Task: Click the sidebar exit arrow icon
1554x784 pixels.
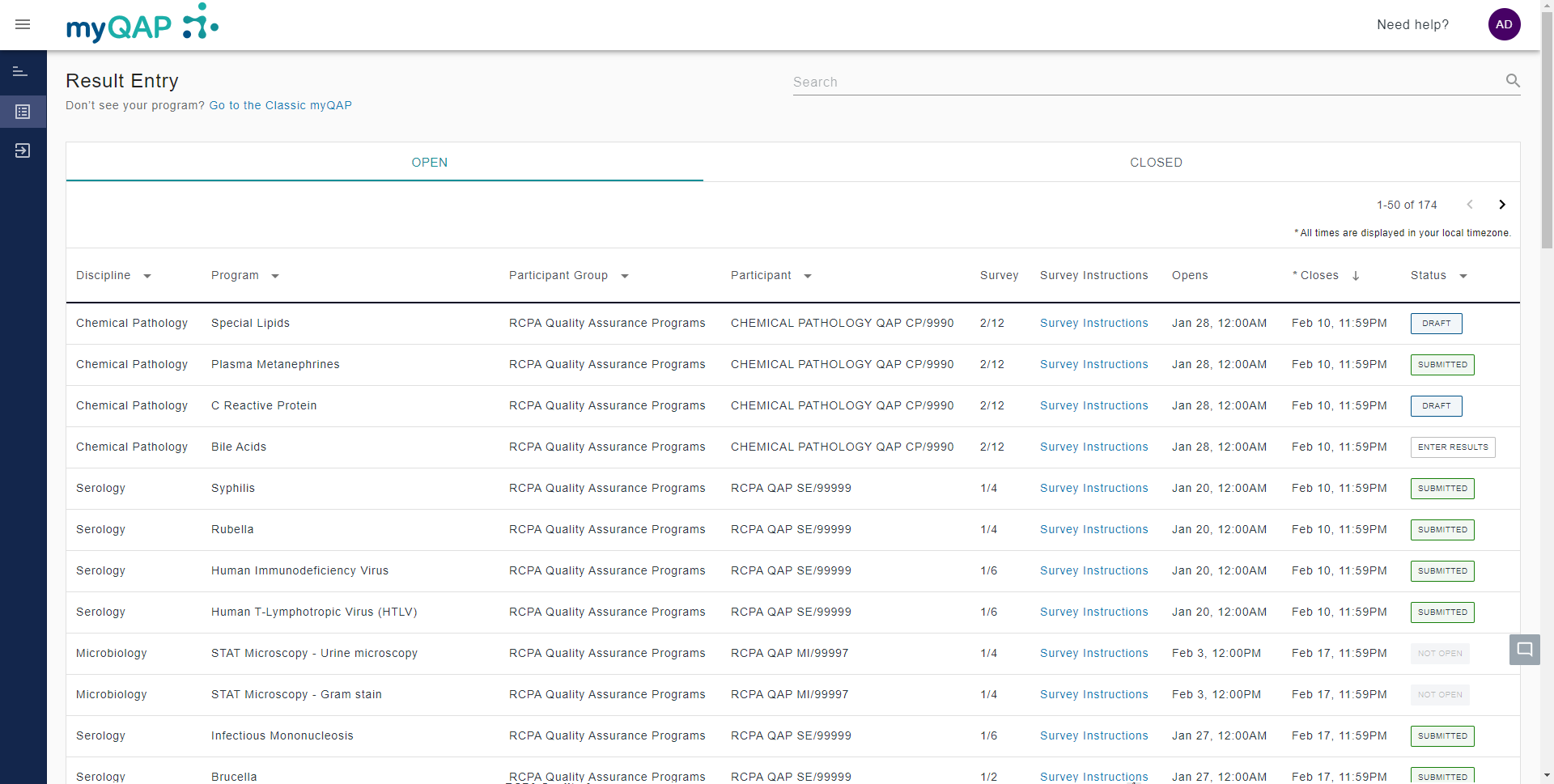Action: pyautogui.click(x=23, y=150)
